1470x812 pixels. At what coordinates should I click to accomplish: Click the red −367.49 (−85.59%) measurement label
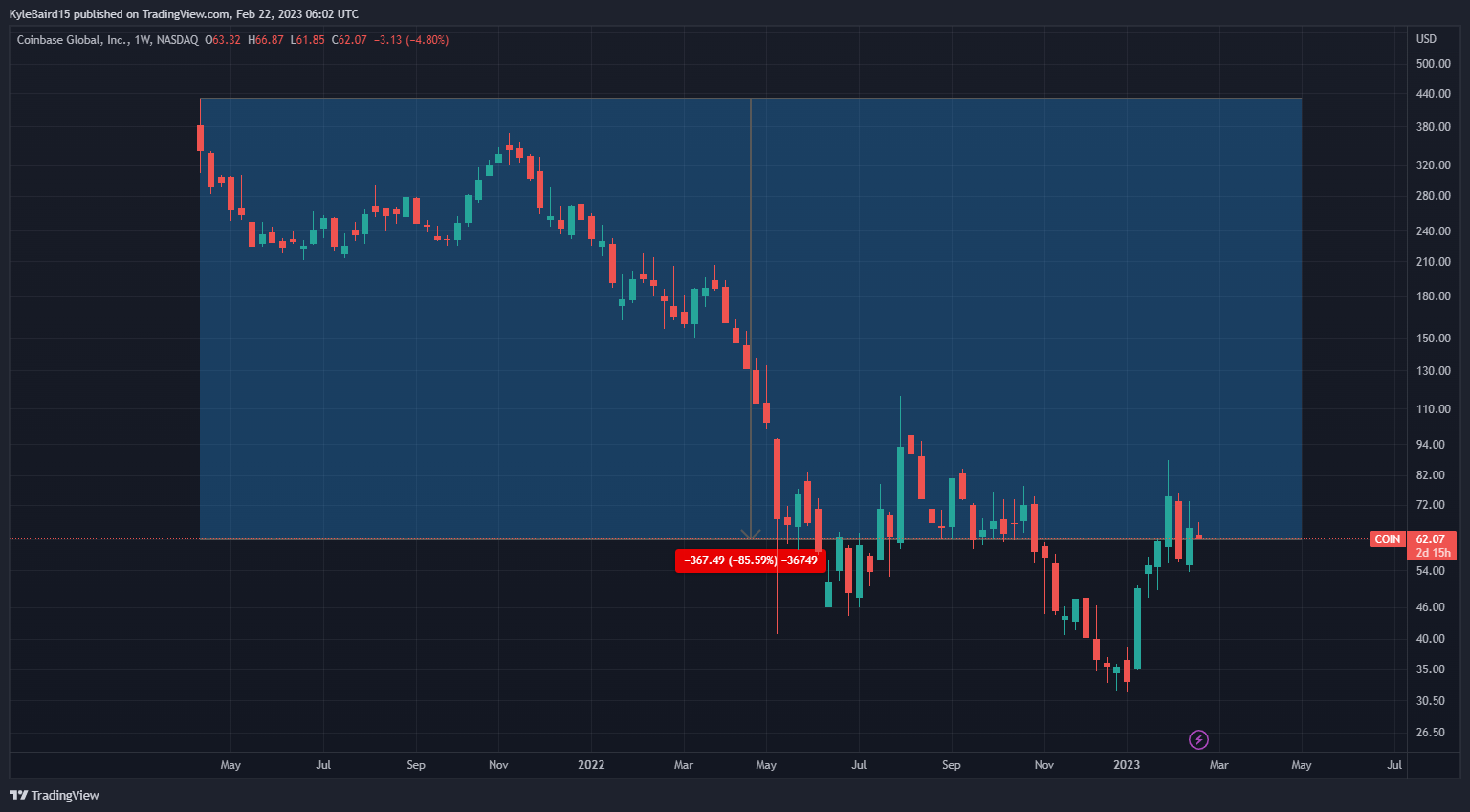coord(751,560)
